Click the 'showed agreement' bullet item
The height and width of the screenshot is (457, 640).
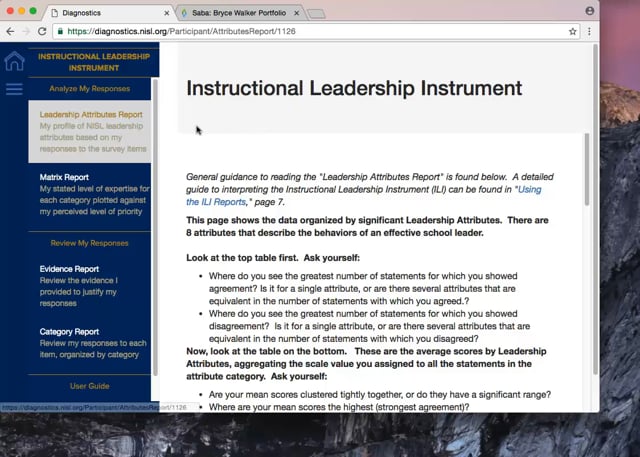(x=363, y=288)
